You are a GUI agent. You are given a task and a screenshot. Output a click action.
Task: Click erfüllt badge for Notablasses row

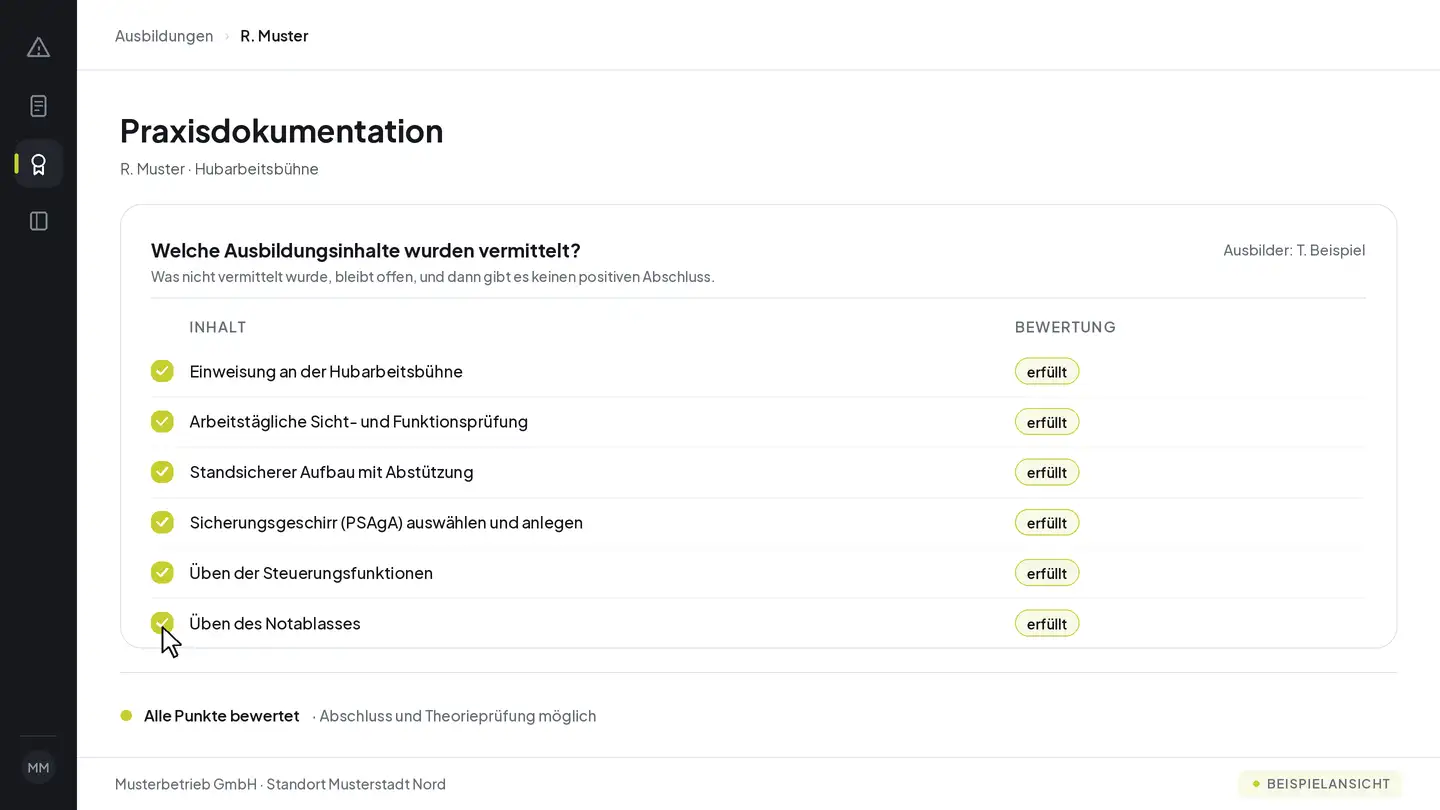click(1047, 624)
